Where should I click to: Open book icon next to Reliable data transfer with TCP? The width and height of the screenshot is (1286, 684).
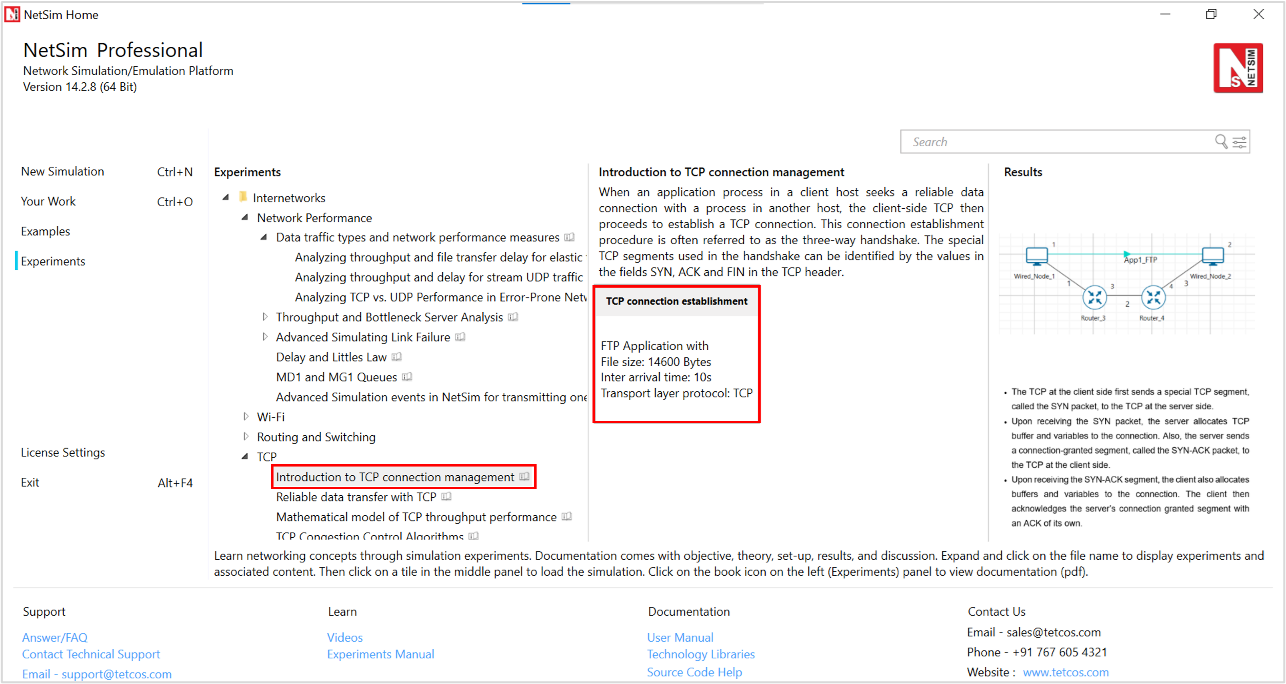tap(447, 497)
